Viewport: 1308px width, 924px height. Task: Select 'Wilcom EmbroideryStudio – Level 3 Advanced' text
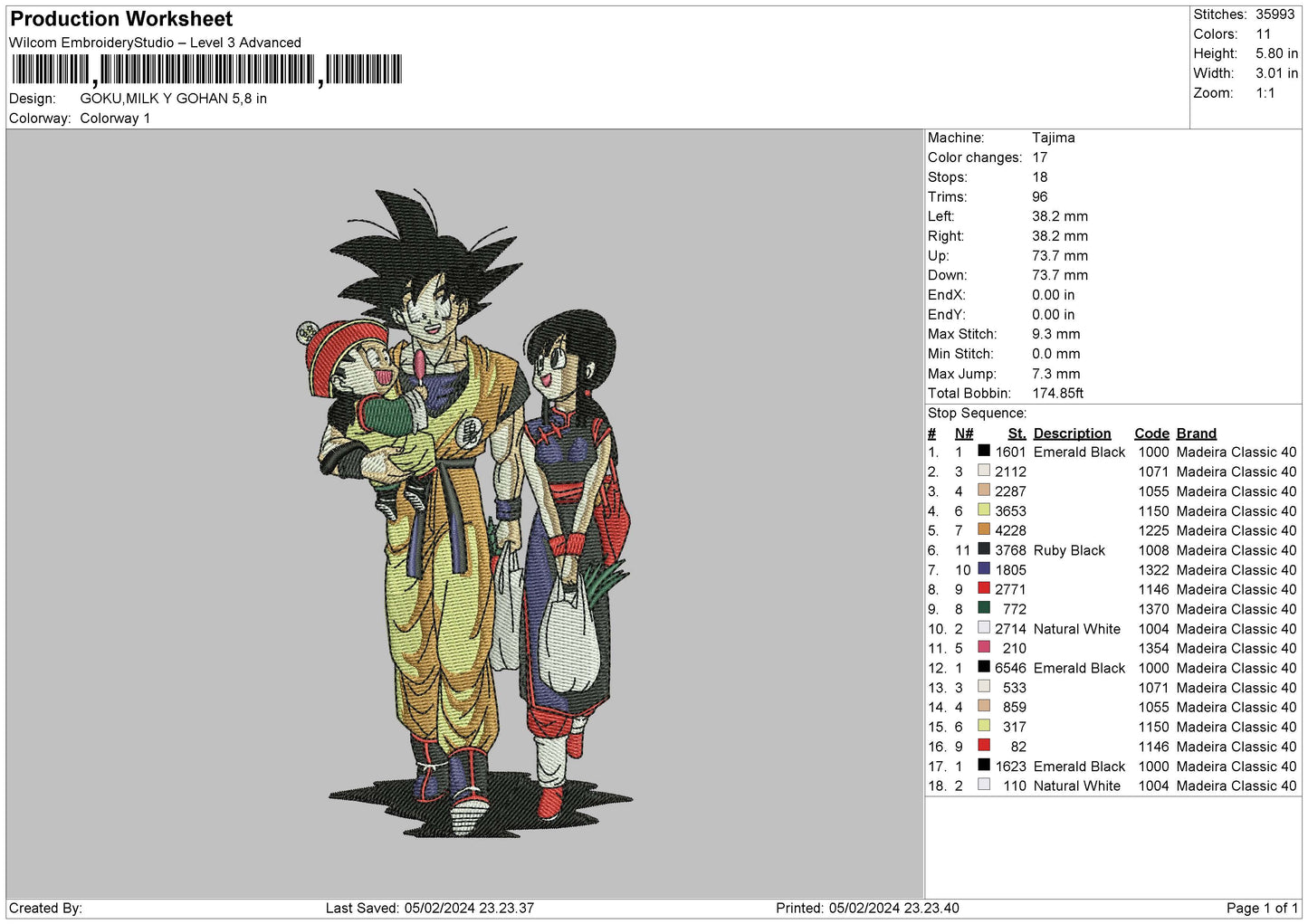tap(155, 43)
